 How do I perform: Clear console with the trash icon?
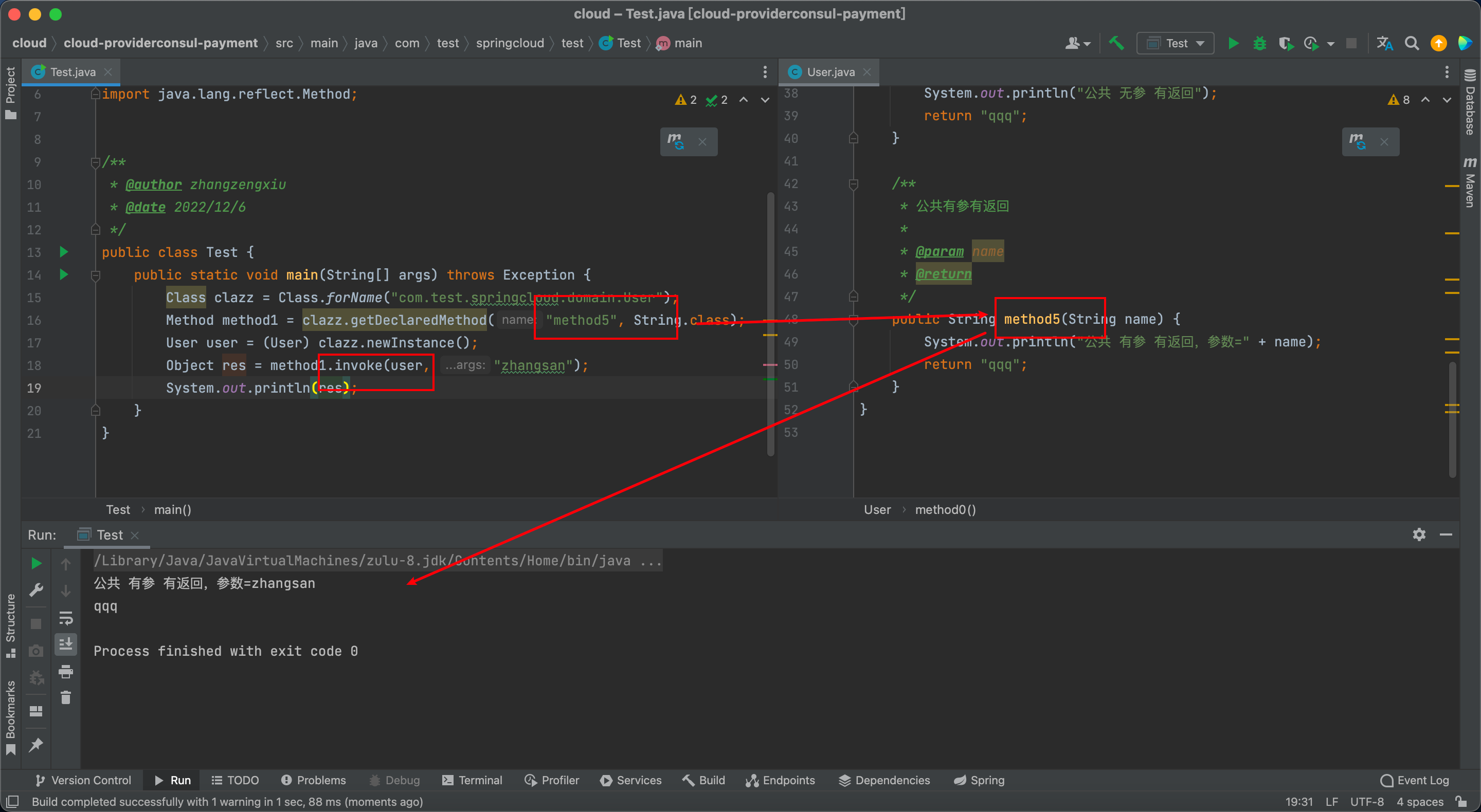(66, 697)
